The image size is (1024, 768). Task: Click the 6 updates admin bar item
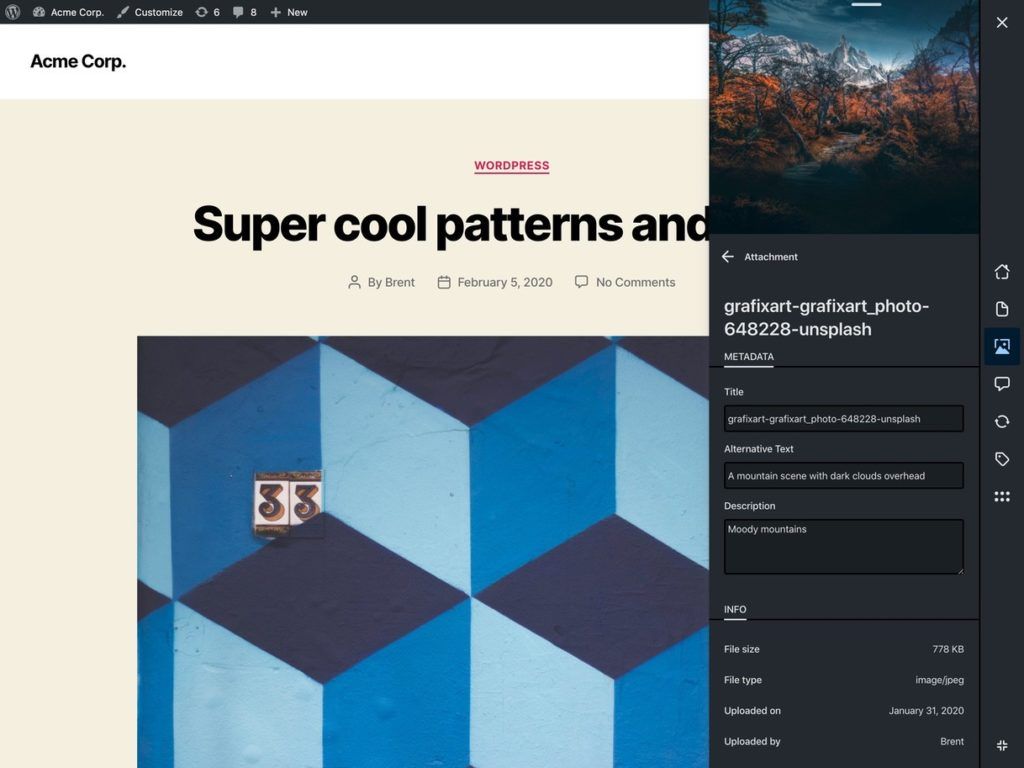[x=207, y=12]
